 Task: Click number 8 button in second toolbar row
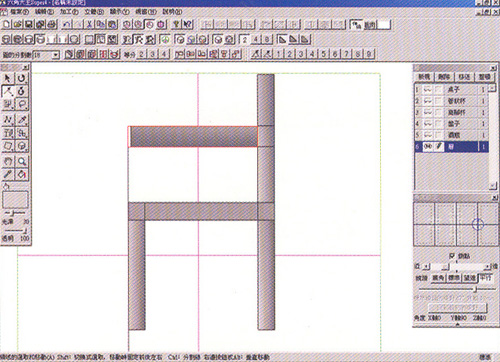pyautogui.click(x=267, y=40)
